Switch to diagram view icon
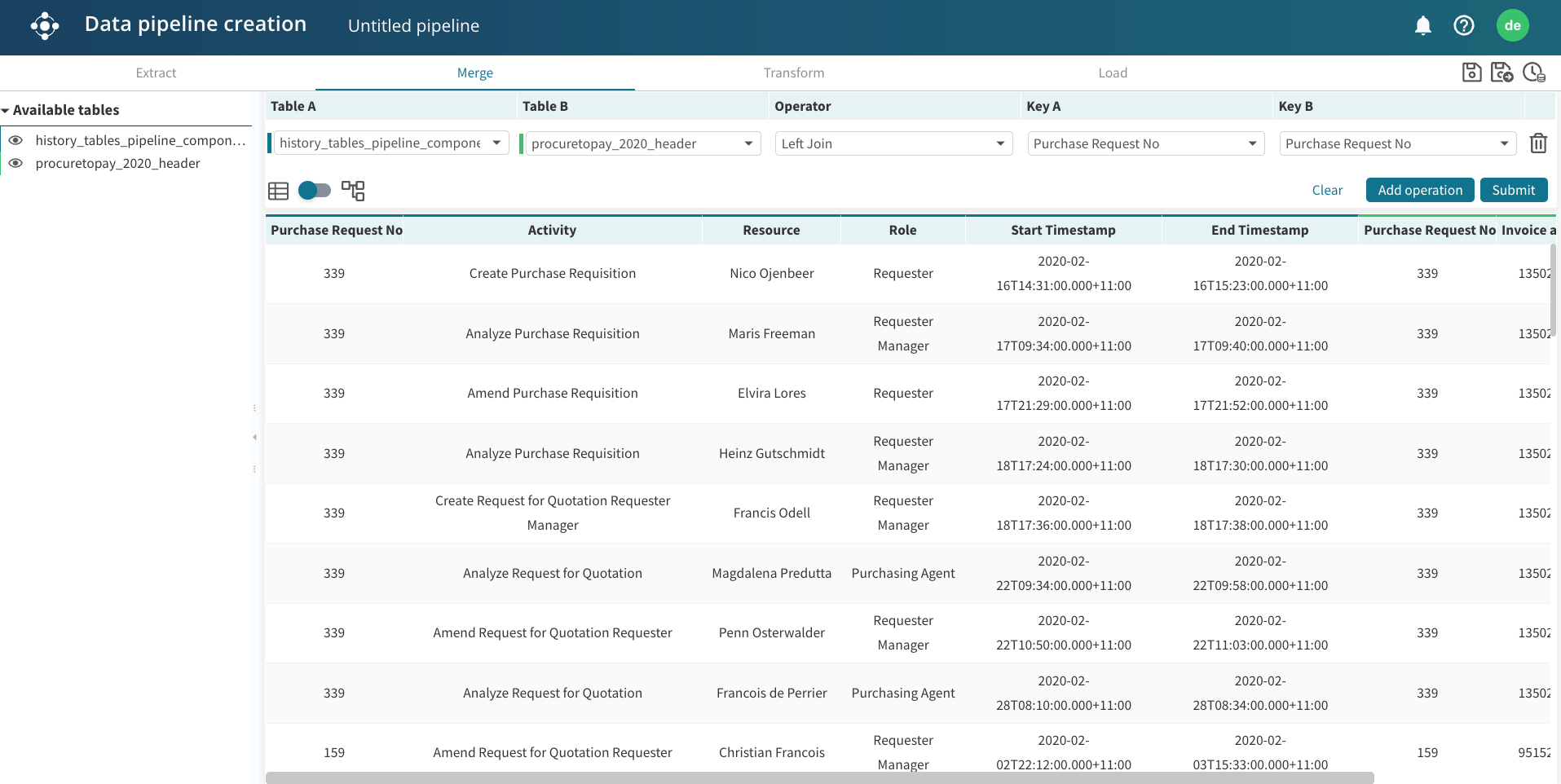 click(353, 191)
